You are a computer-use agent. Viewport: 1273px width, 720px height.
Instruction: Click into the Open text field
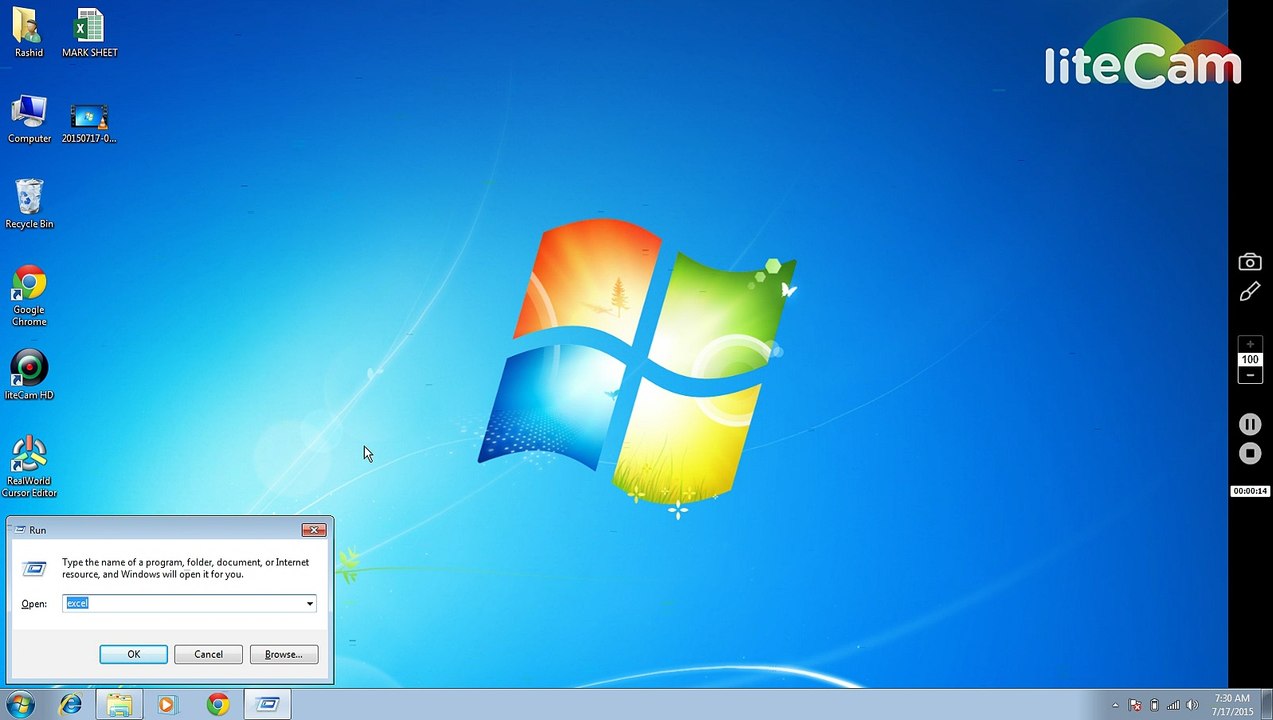coord(184,603)
